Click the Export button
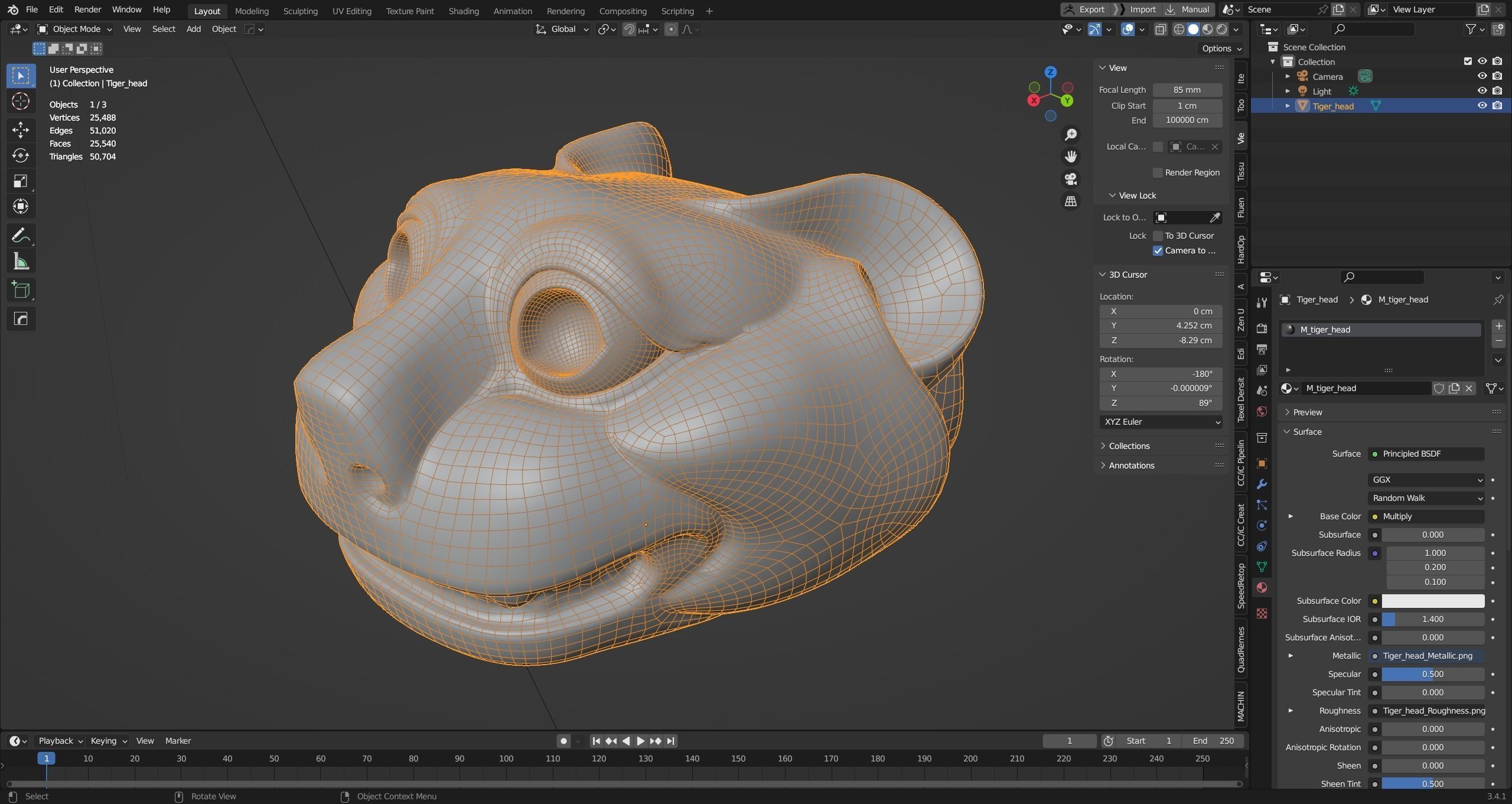1512x804 pixels. tap(1085, 9)
